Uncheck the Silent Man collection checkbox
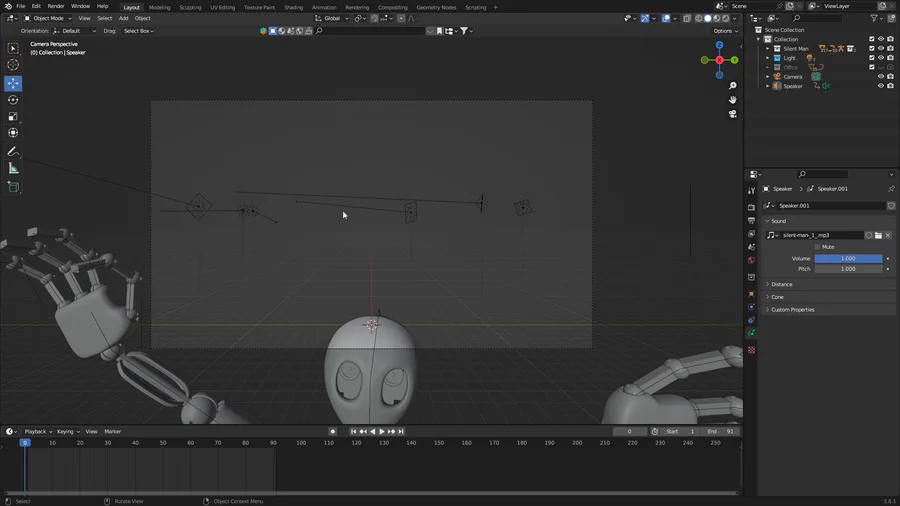900x506 pixels. pos(872,48)
